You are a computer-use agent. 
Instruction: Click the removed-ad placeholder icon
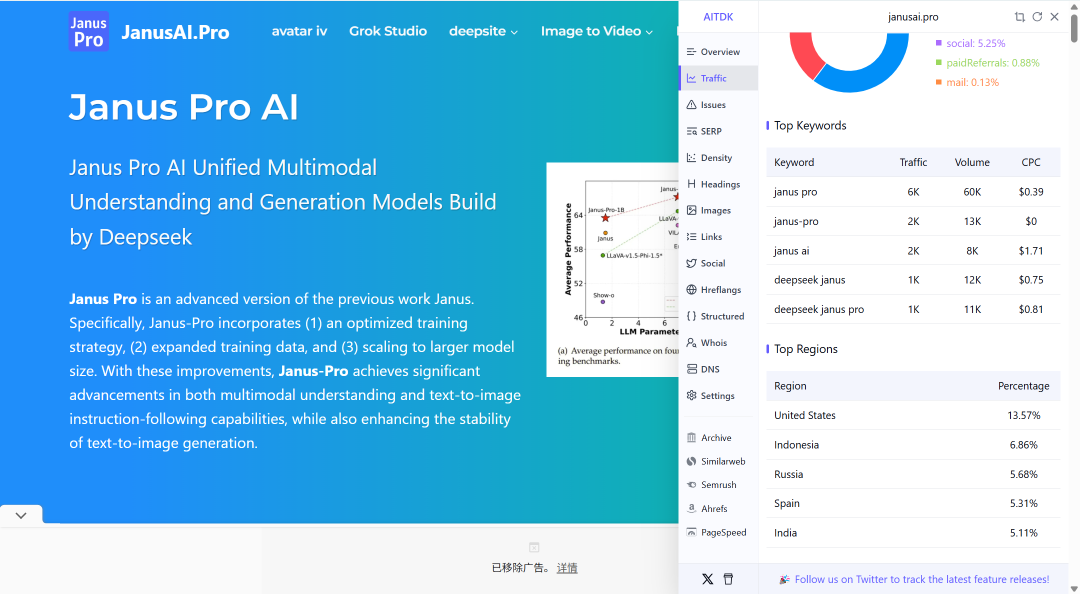[x=534, y=547]
